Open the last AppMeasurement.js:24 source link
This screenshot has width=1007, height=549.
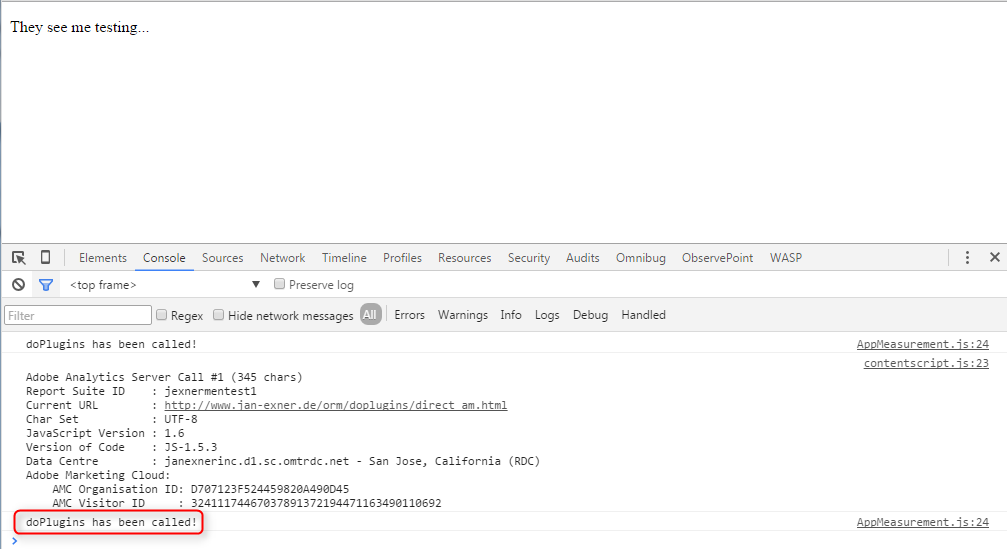point(922,523)
